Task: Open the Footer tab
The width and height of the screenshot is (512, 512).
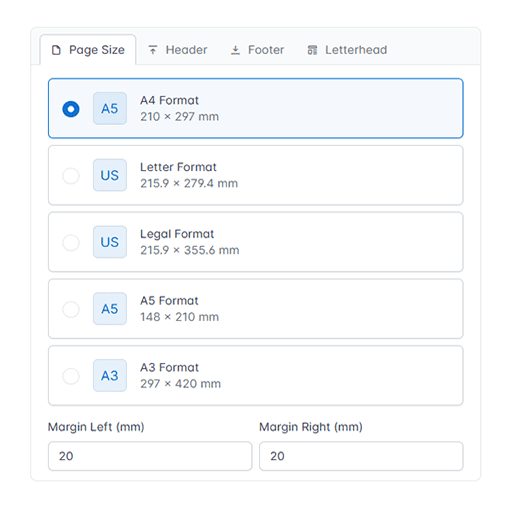Action: (257, 50)
